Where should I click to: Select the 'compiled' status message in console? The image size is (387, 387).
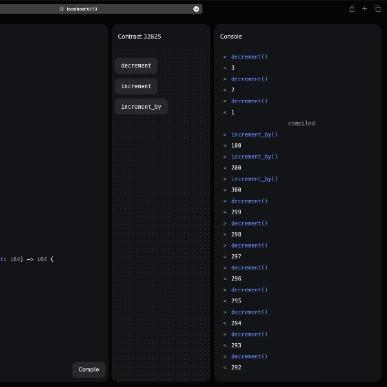(301, 123)
